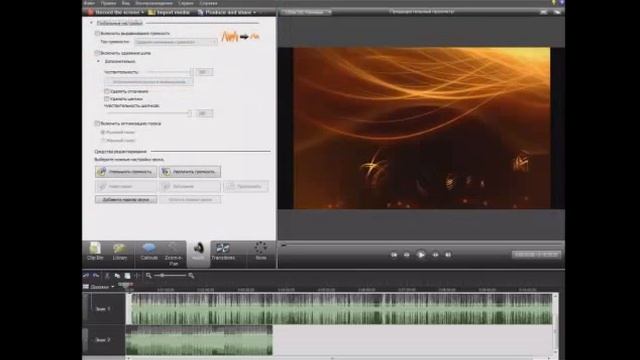Tick the remove clipping checkbox

(x=107, y=91)
